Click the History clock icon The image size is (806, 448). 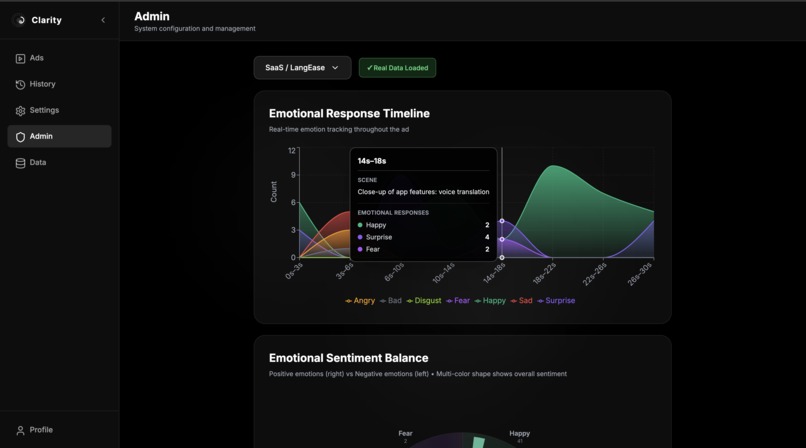point(20,85)
